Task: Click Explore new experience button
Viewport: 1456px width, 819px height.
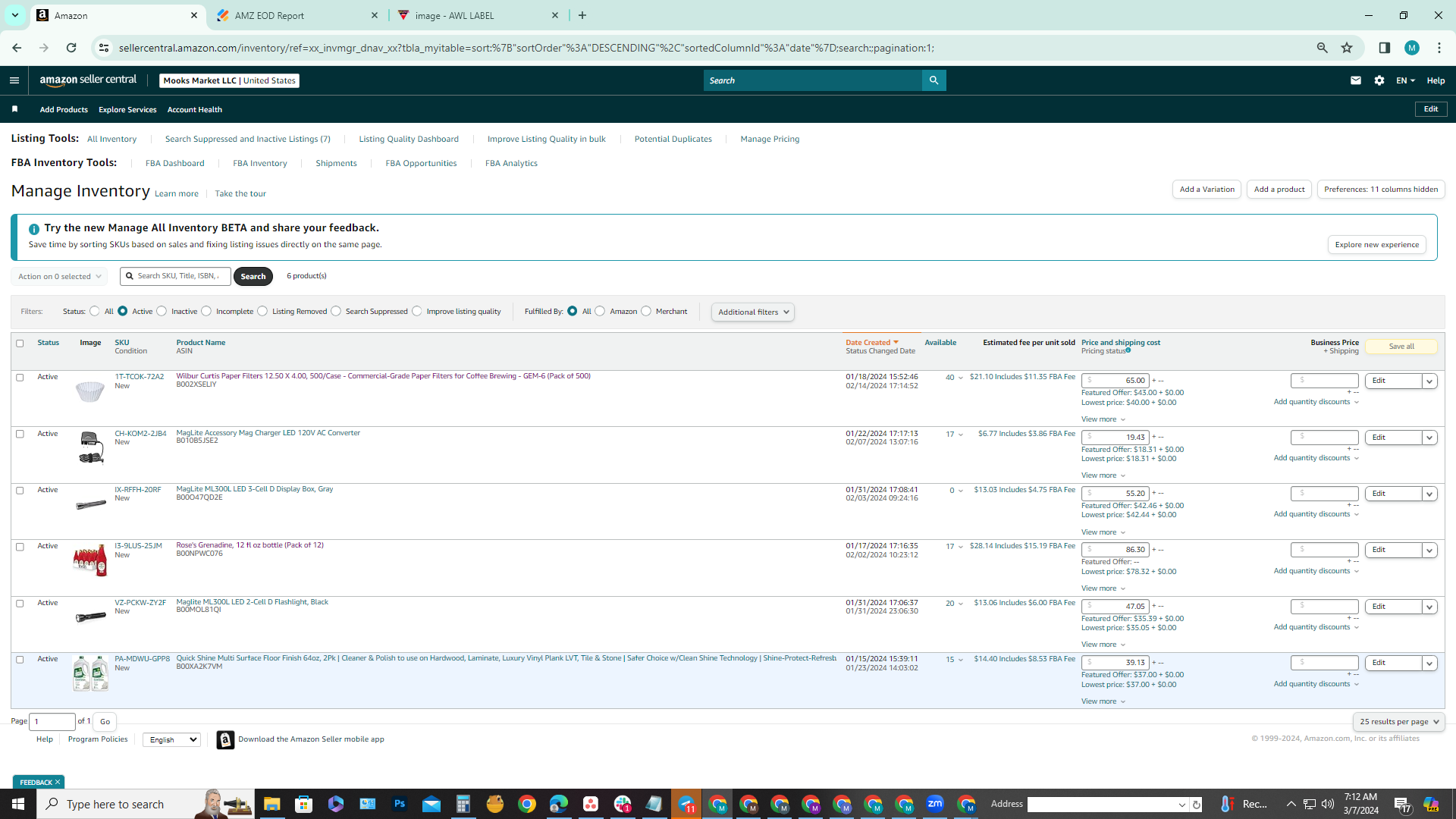Action: pos(1376,245)
